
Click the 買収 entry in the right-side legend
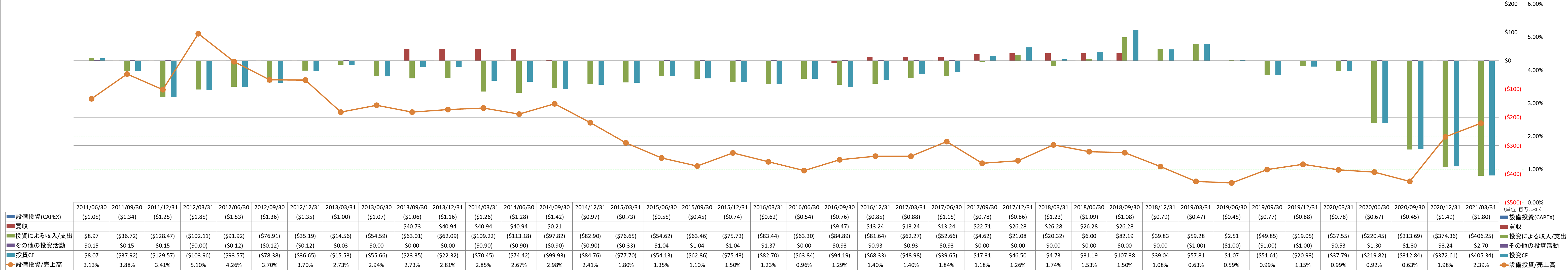click(x=1515, y=226)
